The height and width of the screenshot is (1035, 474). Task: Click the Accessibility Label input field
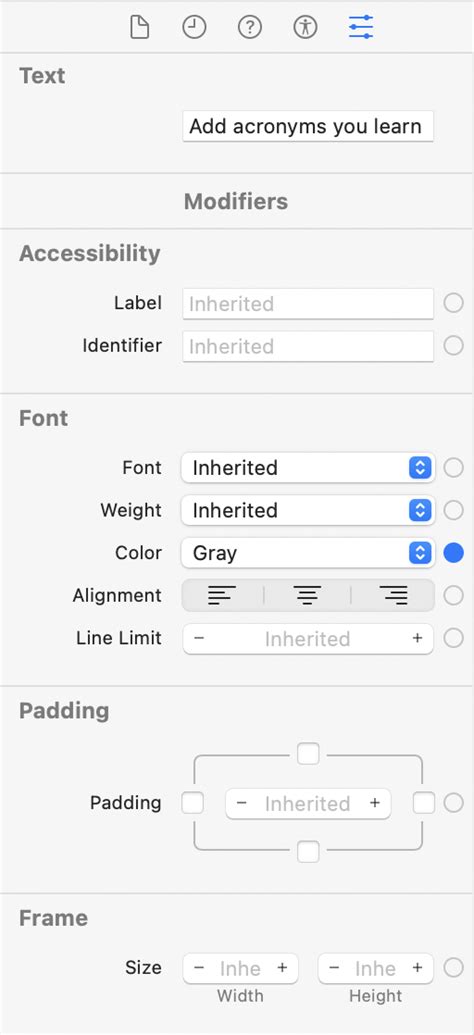point(308,304)
